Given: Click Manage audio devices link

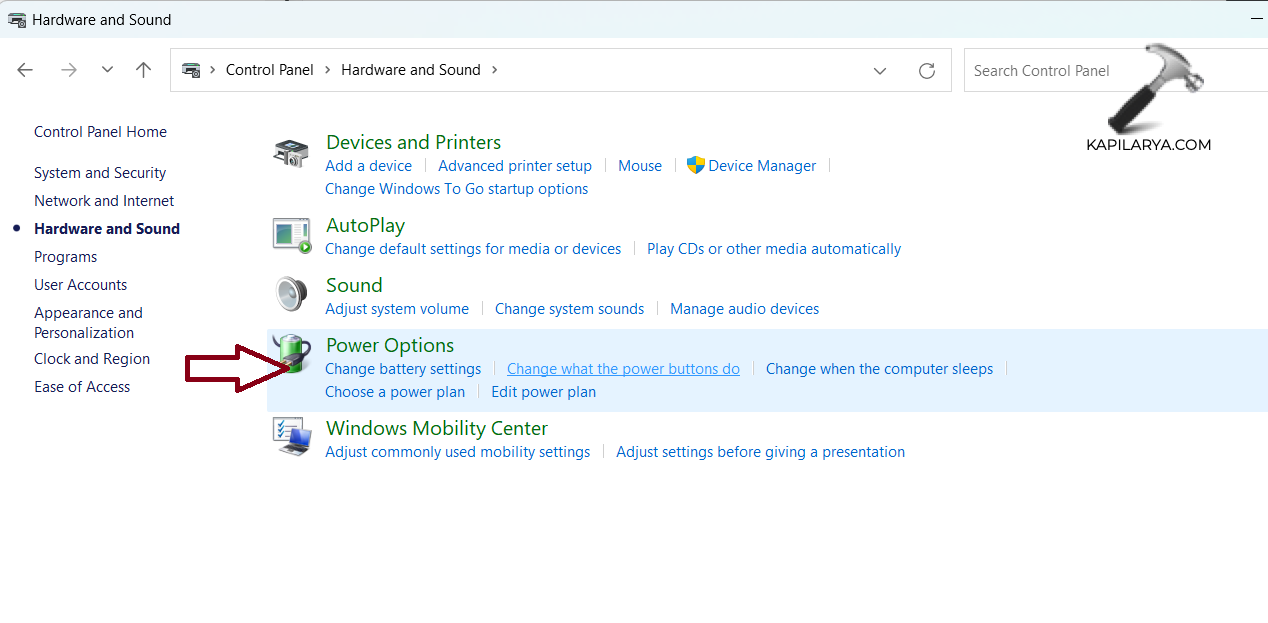Looking at the screenshot, I should tap(744, 309).
